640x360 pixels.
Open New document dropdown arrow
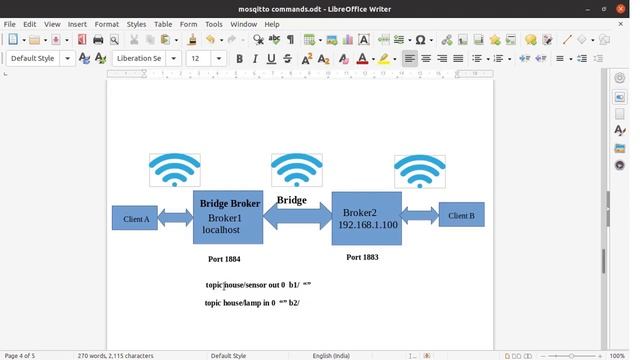[24, 40]
